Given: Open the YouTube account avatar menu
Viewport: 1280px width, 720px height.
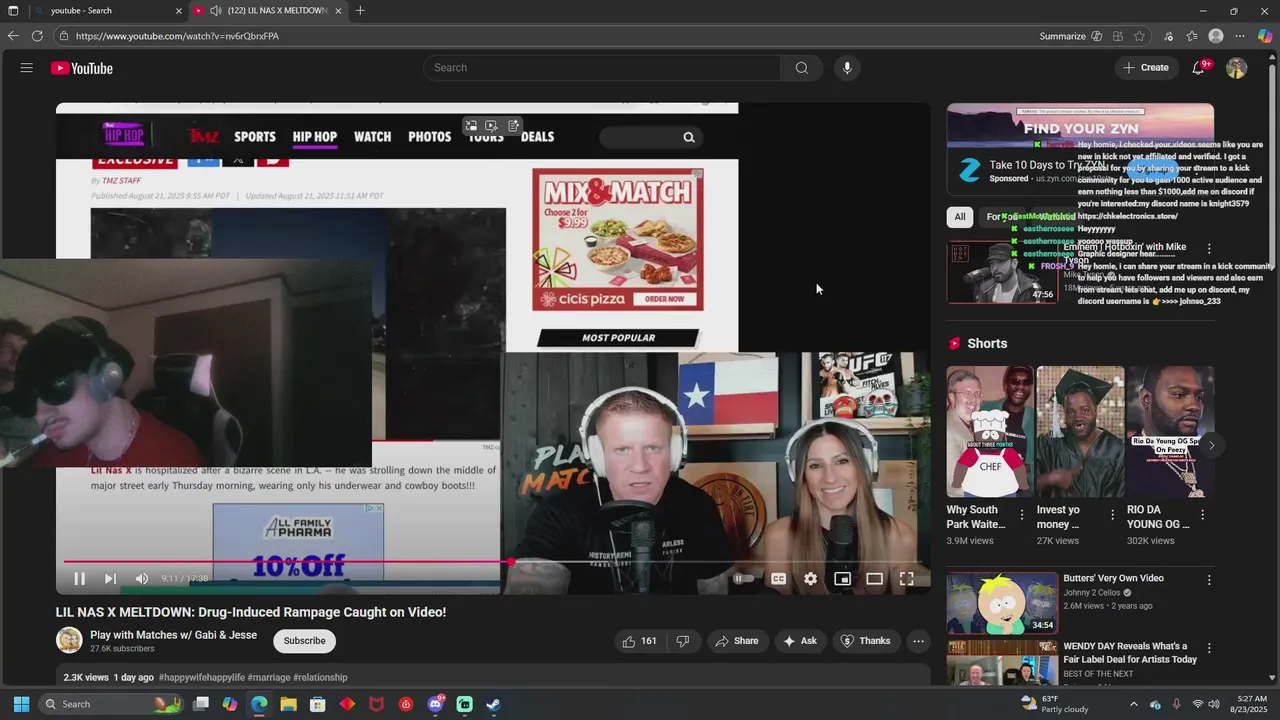Looking at the screenshot, I should 1237,68.
